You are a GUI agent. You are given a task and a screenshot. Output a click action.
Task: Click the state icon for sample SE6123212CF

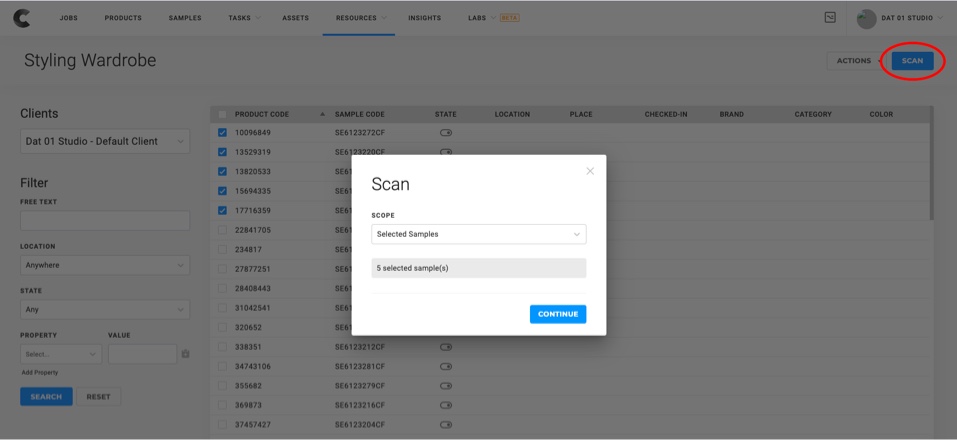445,347
